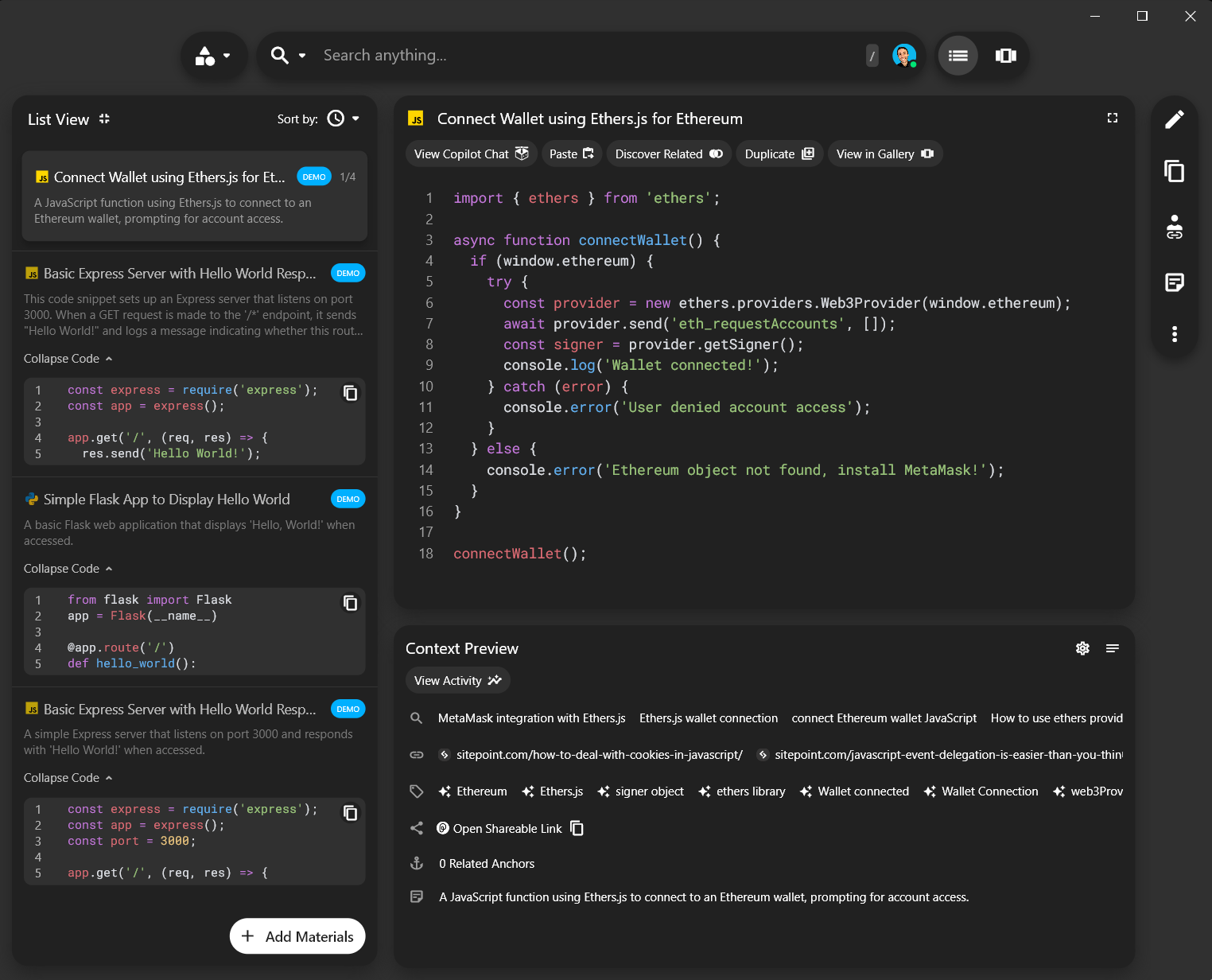Click the user avatar near the search bar
This screenshot has width=1212, height=980.
point(904,56)
